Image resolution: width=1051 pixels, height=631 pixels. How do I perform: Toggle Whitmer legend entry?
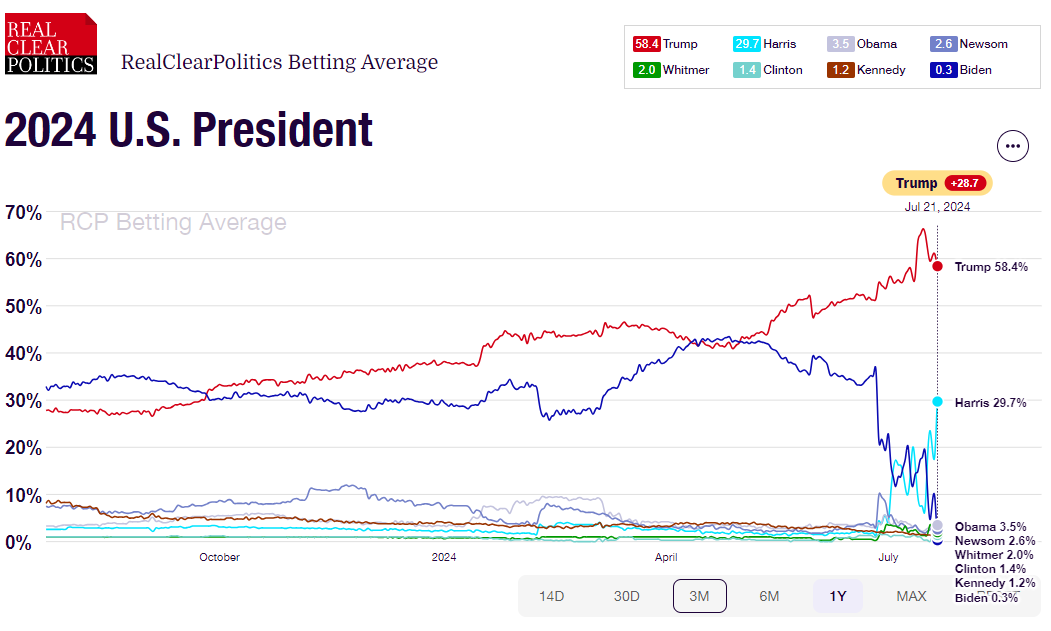pyautogui.click(x=672, y=70)
